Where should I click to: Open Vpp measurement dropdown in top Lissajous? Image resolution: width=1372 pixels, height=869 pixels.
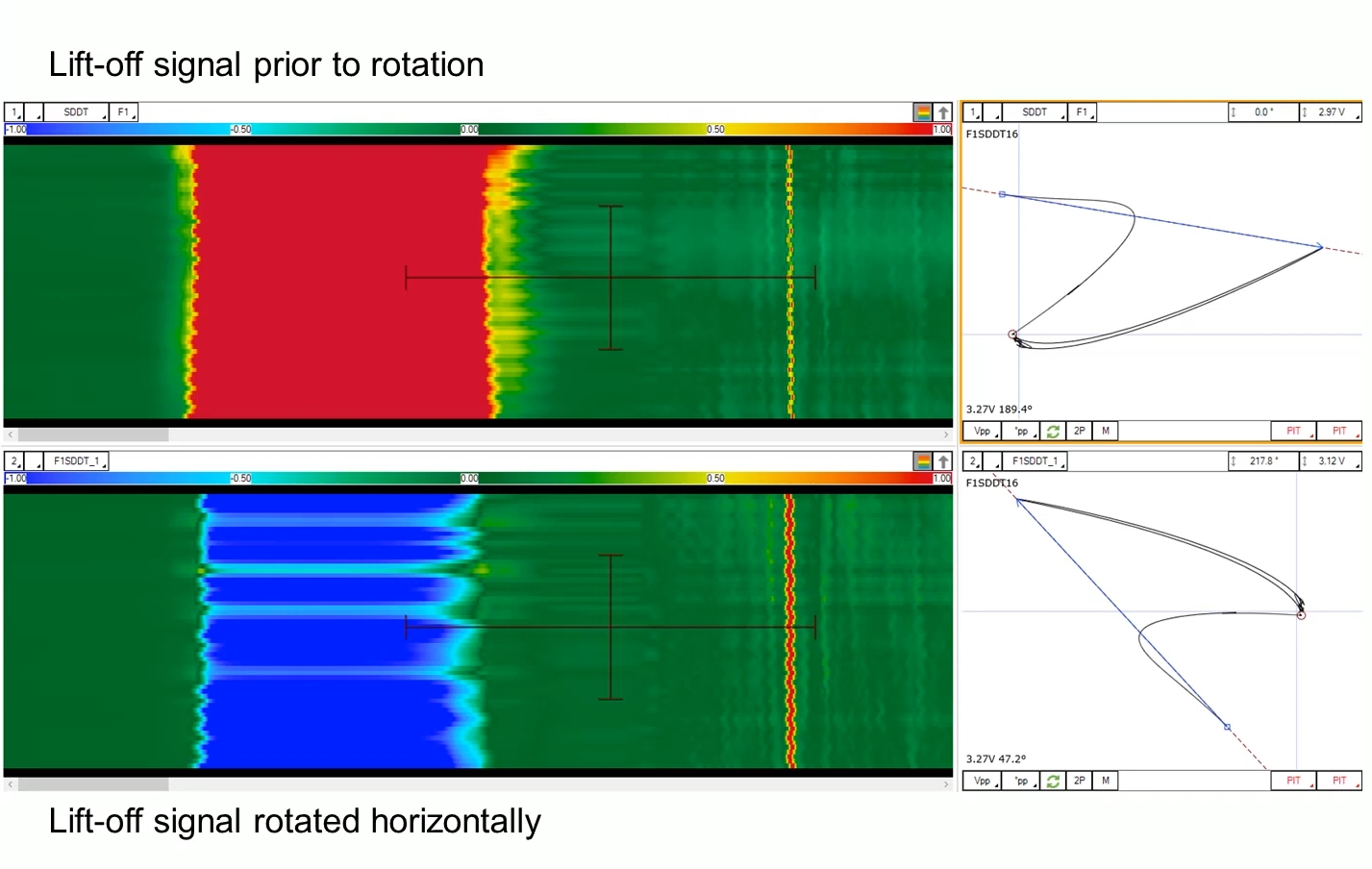click(x=983, y=432)
